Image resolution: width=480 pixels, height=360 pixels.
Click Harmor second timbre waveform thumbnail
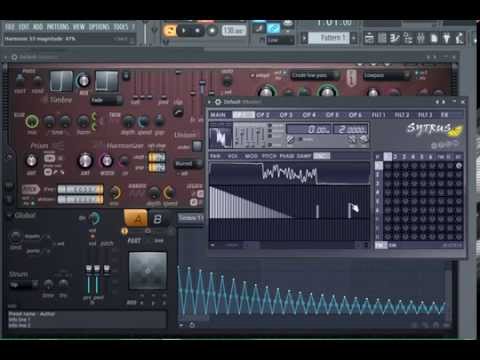tap(107, 81)
